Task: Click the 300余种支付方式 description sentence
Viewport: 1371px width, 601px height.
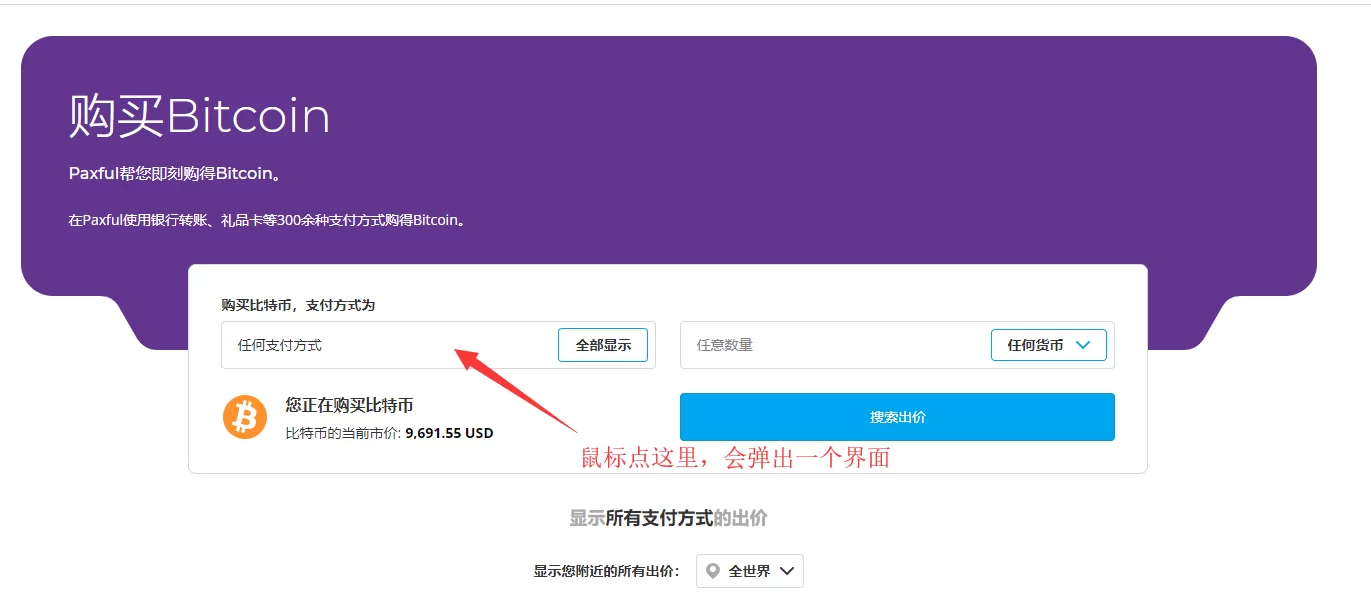Action: (268, 220)
